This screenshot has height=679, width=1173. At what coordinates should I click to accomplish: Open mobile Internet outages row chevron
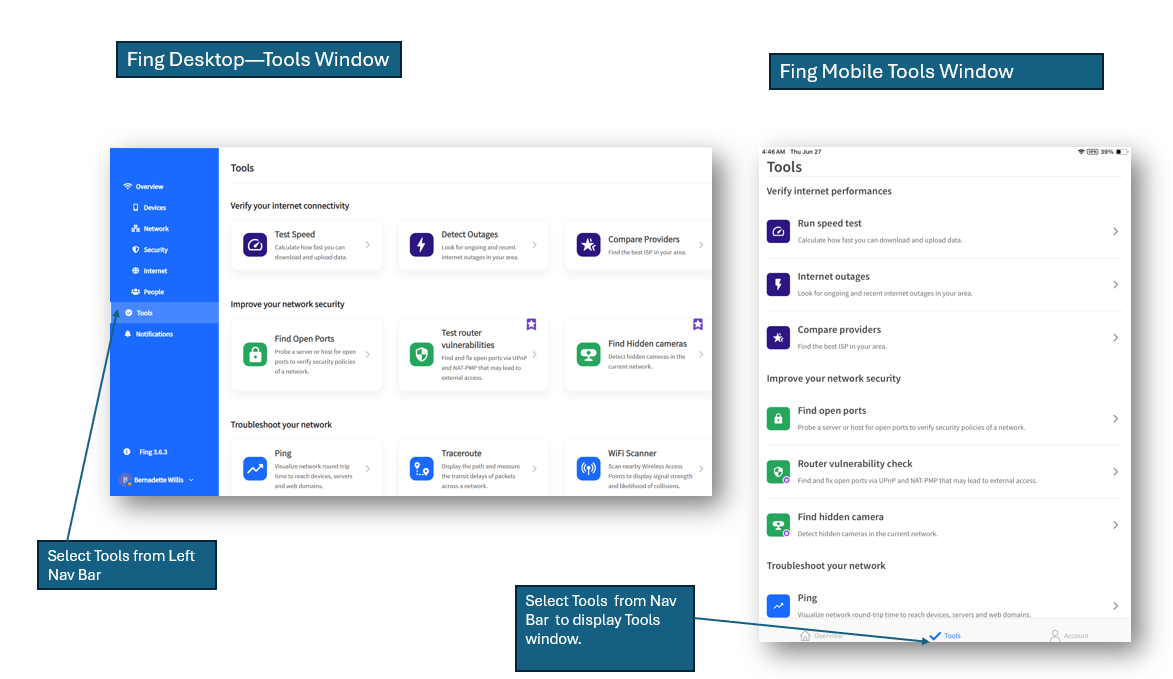1115,285
